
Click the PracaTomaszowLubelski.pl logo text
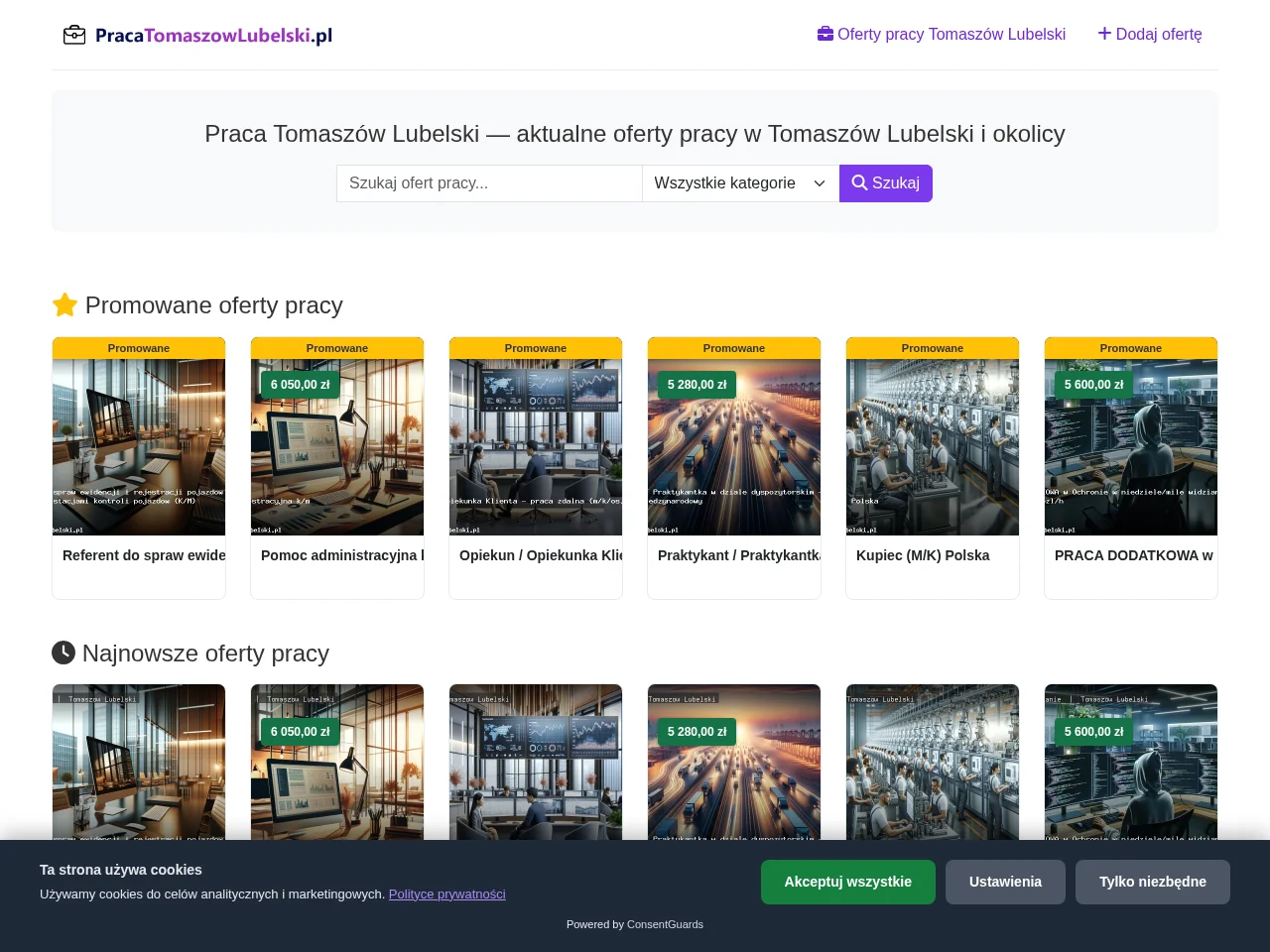click(213, 36)
